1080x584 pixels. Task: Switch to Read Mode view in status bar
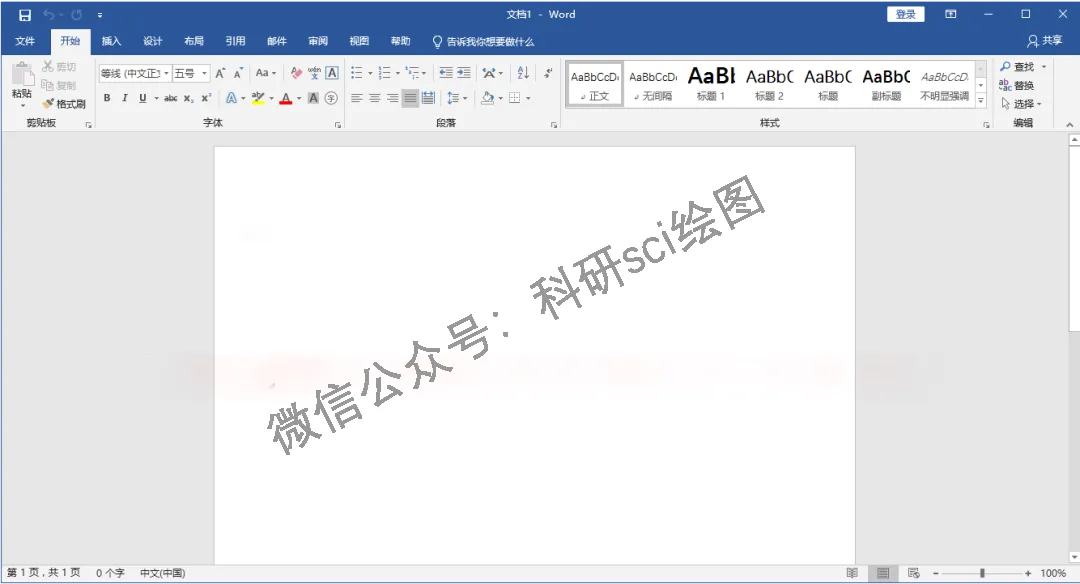852,573
